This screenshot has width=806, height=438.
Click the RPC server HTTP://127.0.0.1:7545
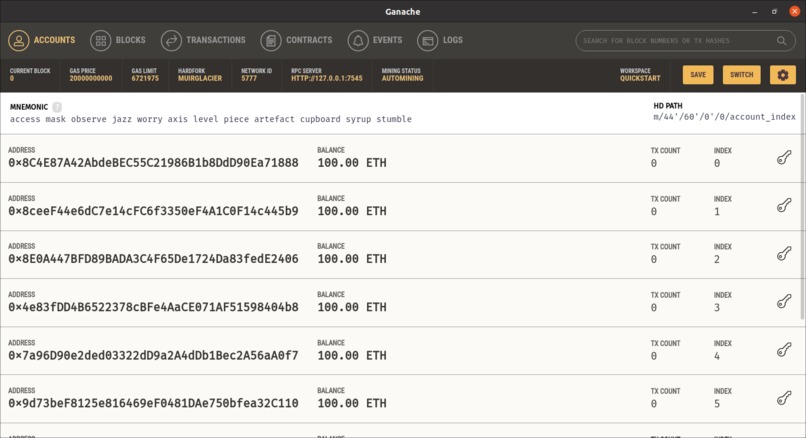(x=327, y=79)
